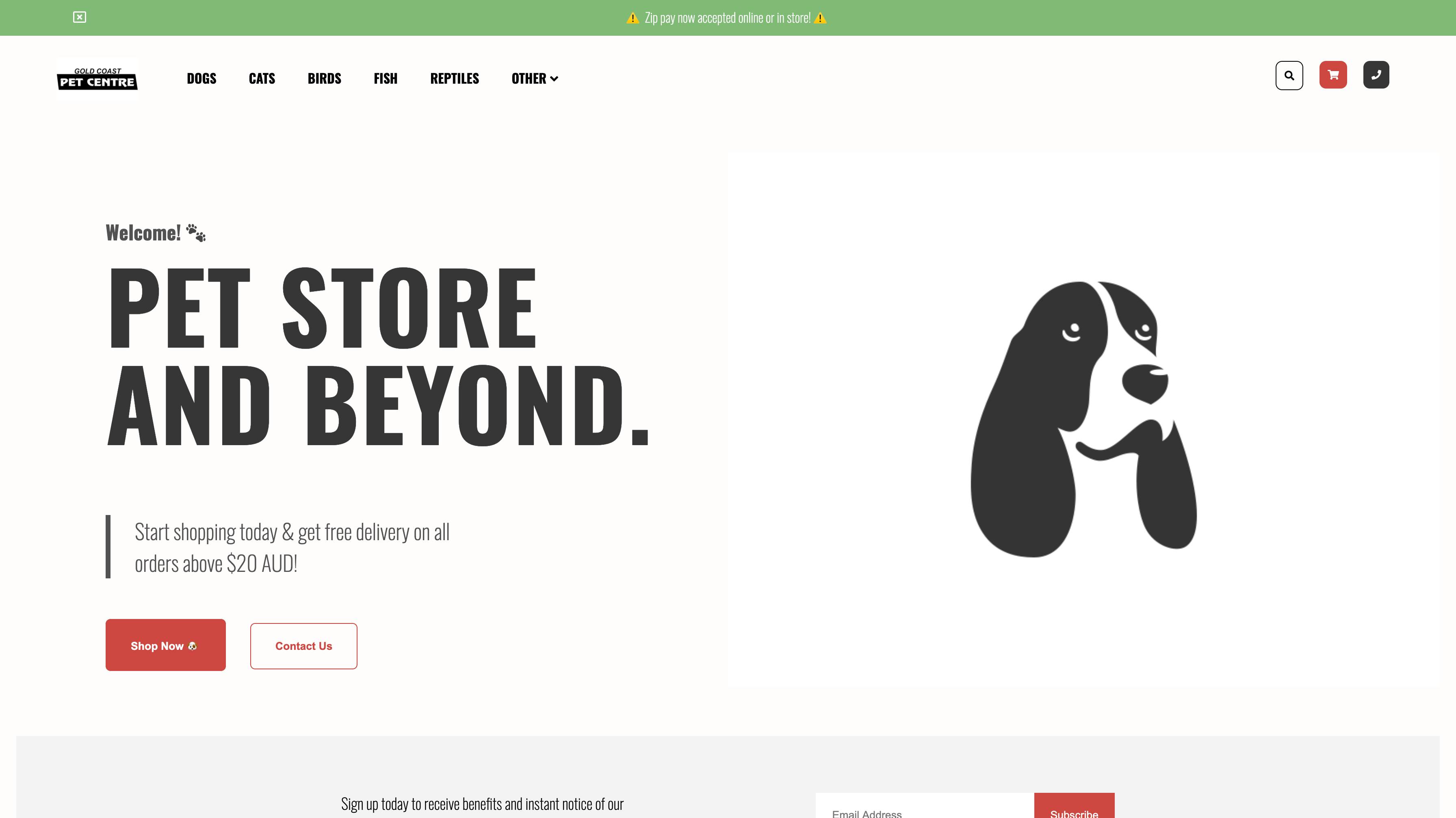Open the red shopping cart

click(x=1333, y=75)
